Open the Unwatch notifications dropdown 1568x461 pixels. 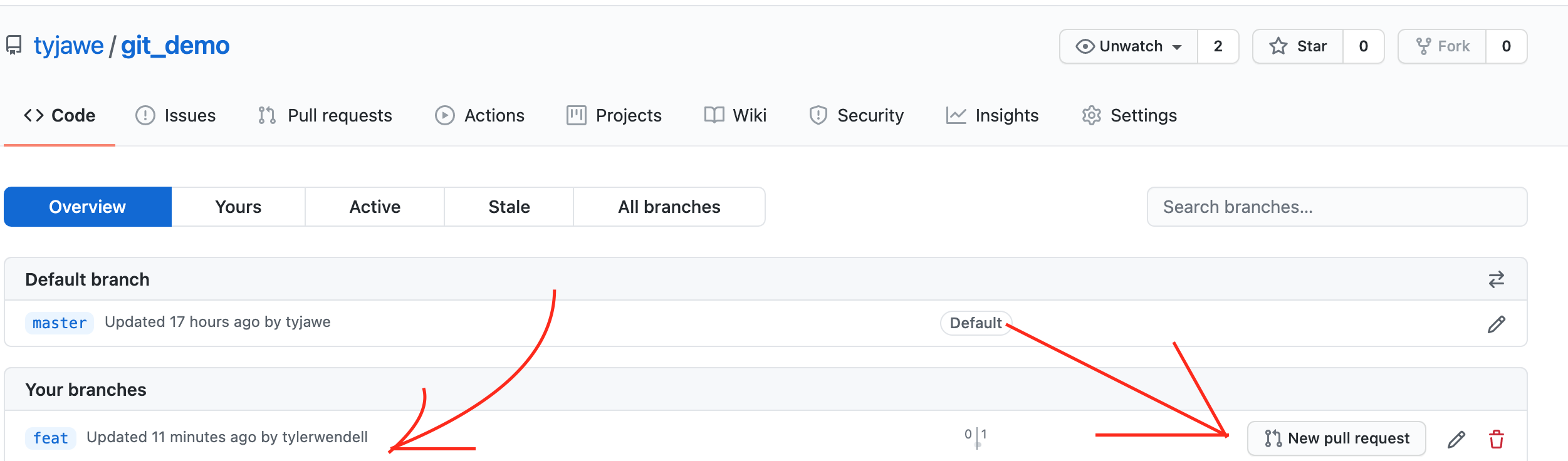click(x=1129, y=46)
